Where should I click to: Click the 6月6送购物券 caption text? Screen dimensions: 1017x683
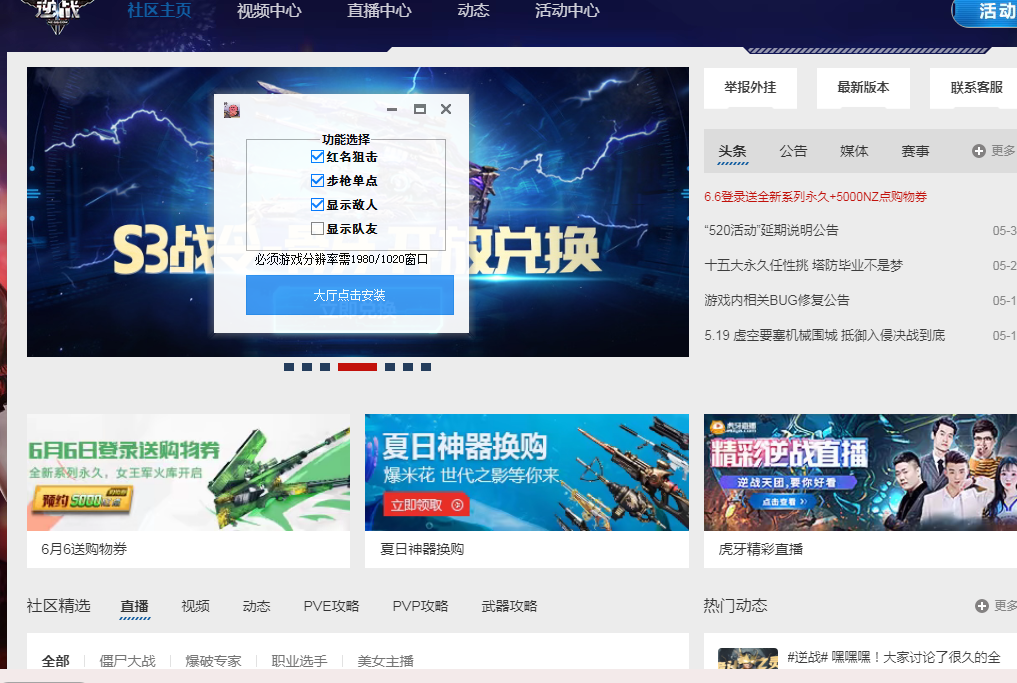84,549
